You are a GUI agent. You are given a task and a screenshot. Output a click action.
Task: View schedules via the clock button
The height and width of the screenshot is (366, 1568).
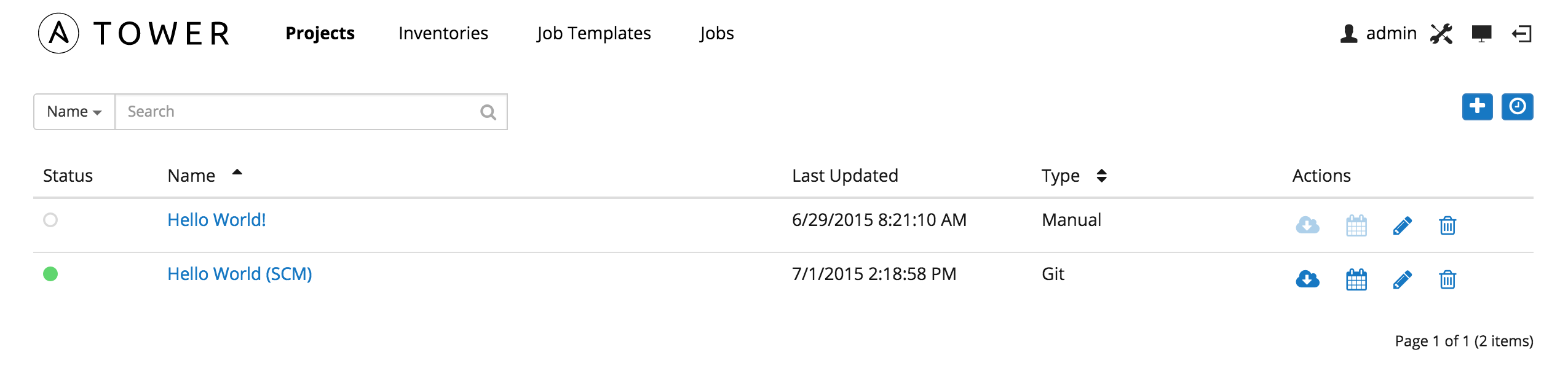[x=1517, y=107]
